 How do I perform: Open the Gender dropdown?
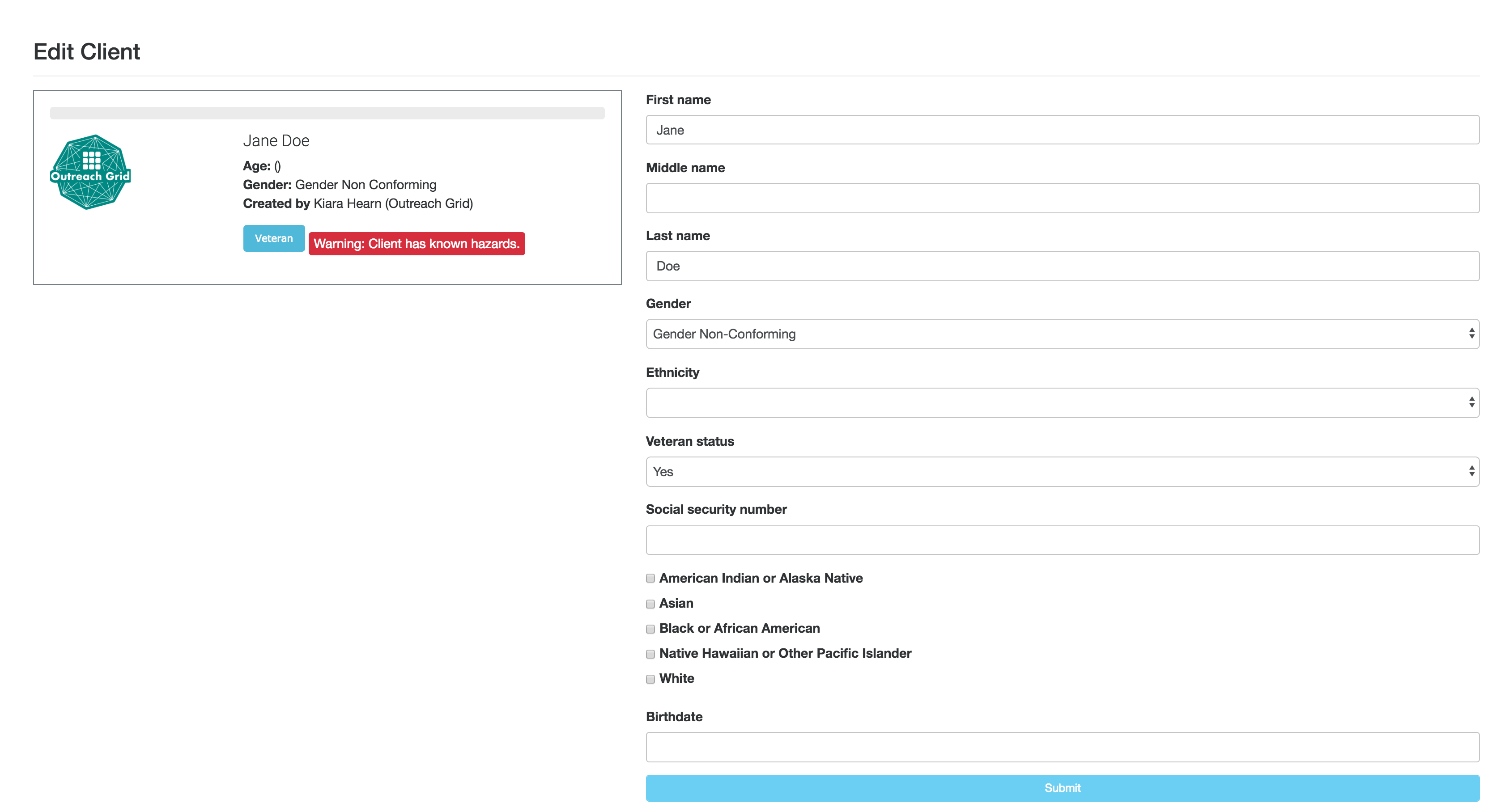click(1062, 334)
